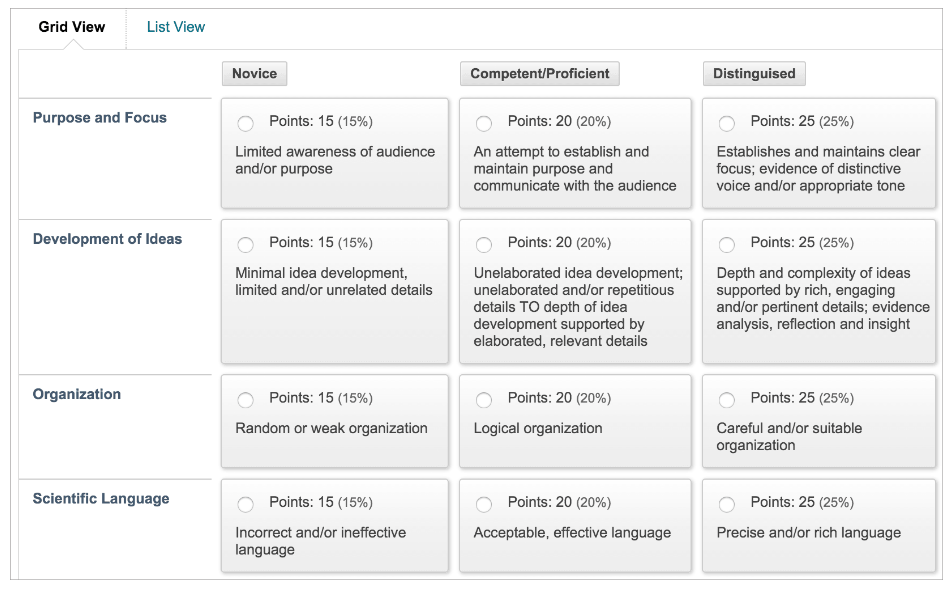Click the Purpose and Focus row label
Viewport: 951px width, 593px height.
click(100, 117)
